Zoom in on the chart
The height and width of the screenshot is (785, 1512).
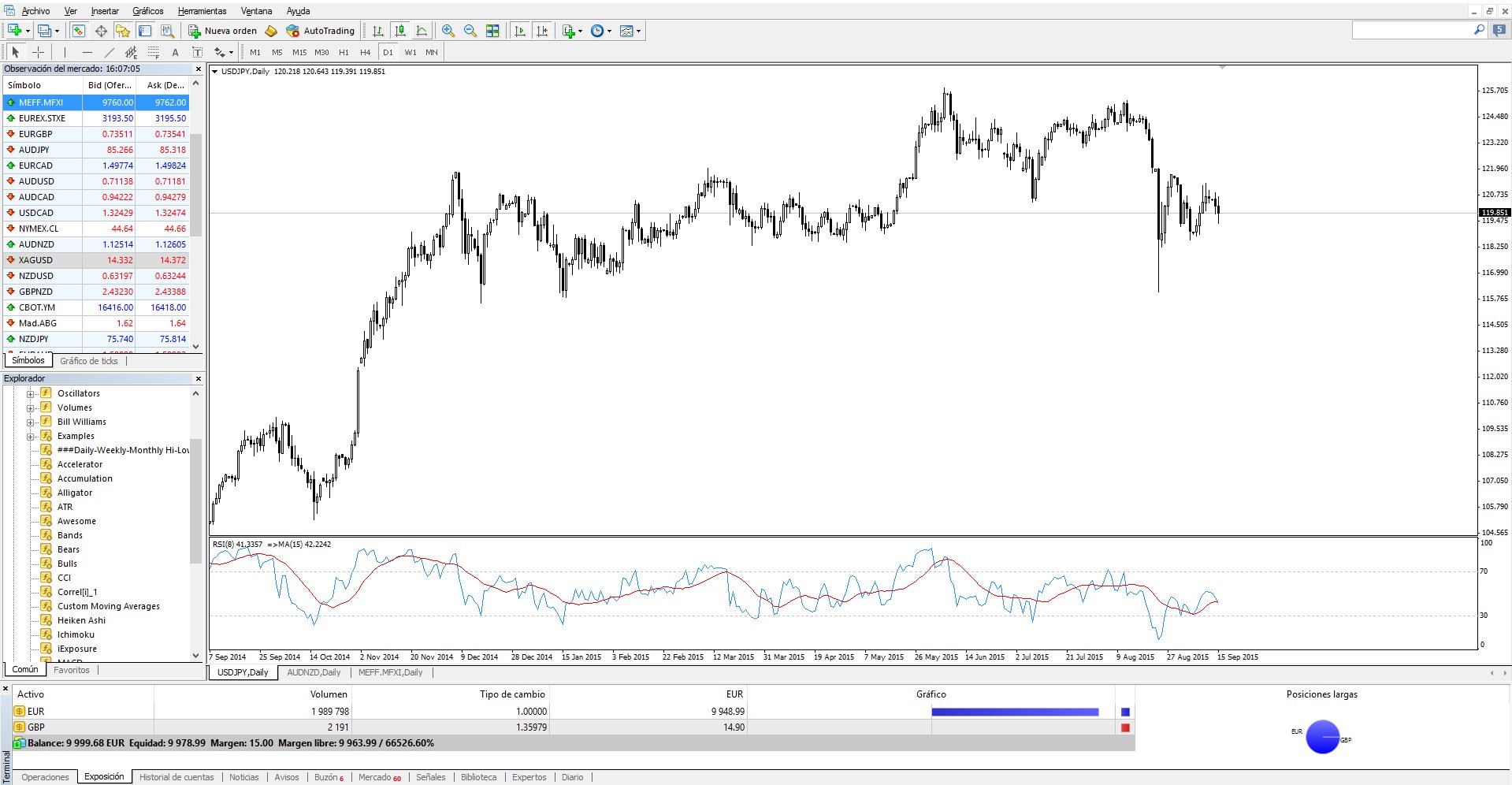point(448,31)
